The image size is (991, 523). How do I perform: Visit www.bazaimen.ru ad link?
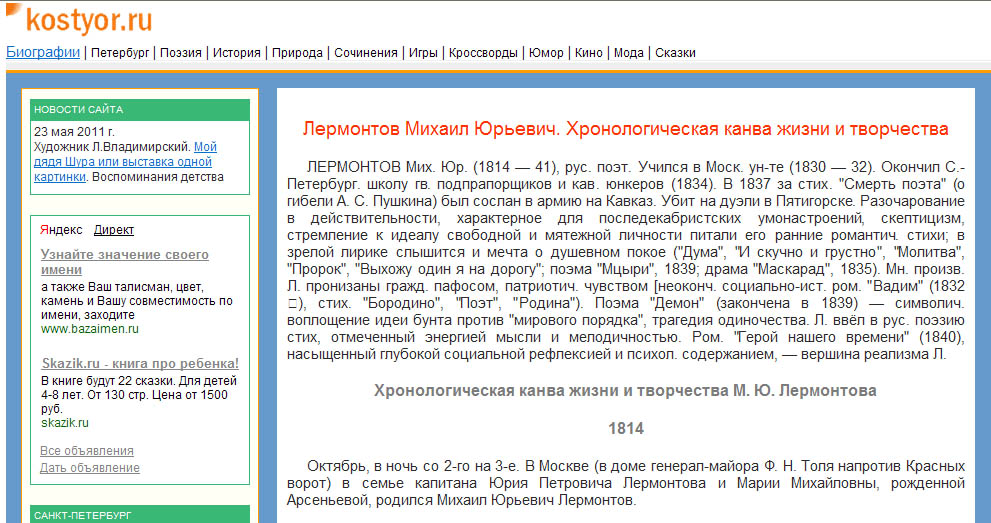tap(90, 329)
